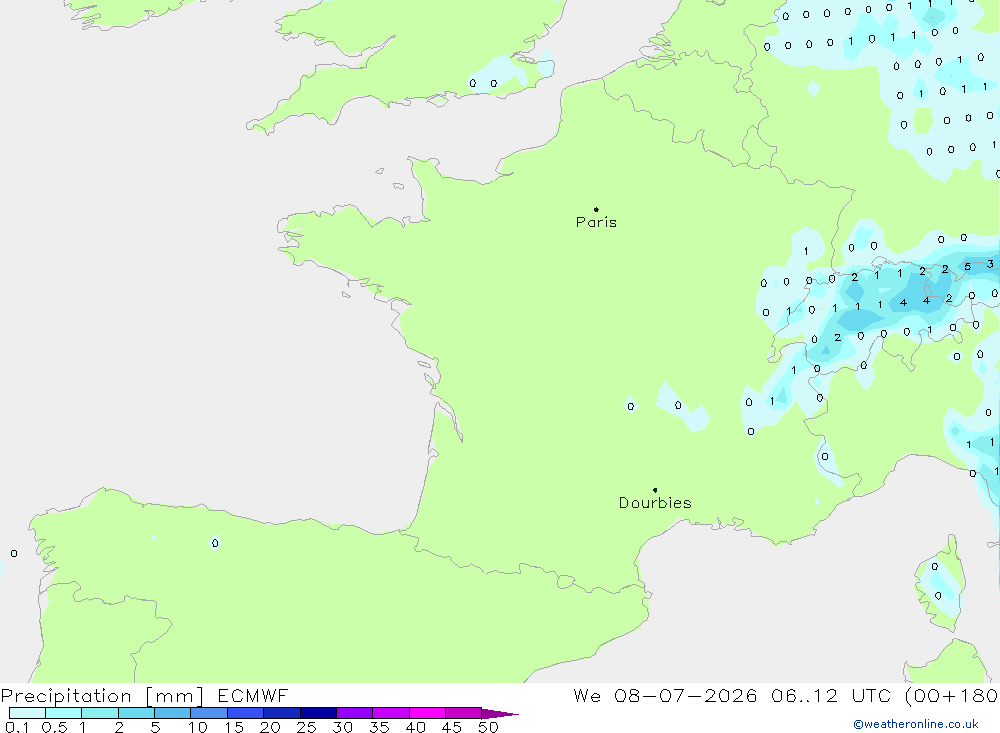Click the legend label '0.1'
This screenshot has width=1000, height=733.
tap(17, 727)
